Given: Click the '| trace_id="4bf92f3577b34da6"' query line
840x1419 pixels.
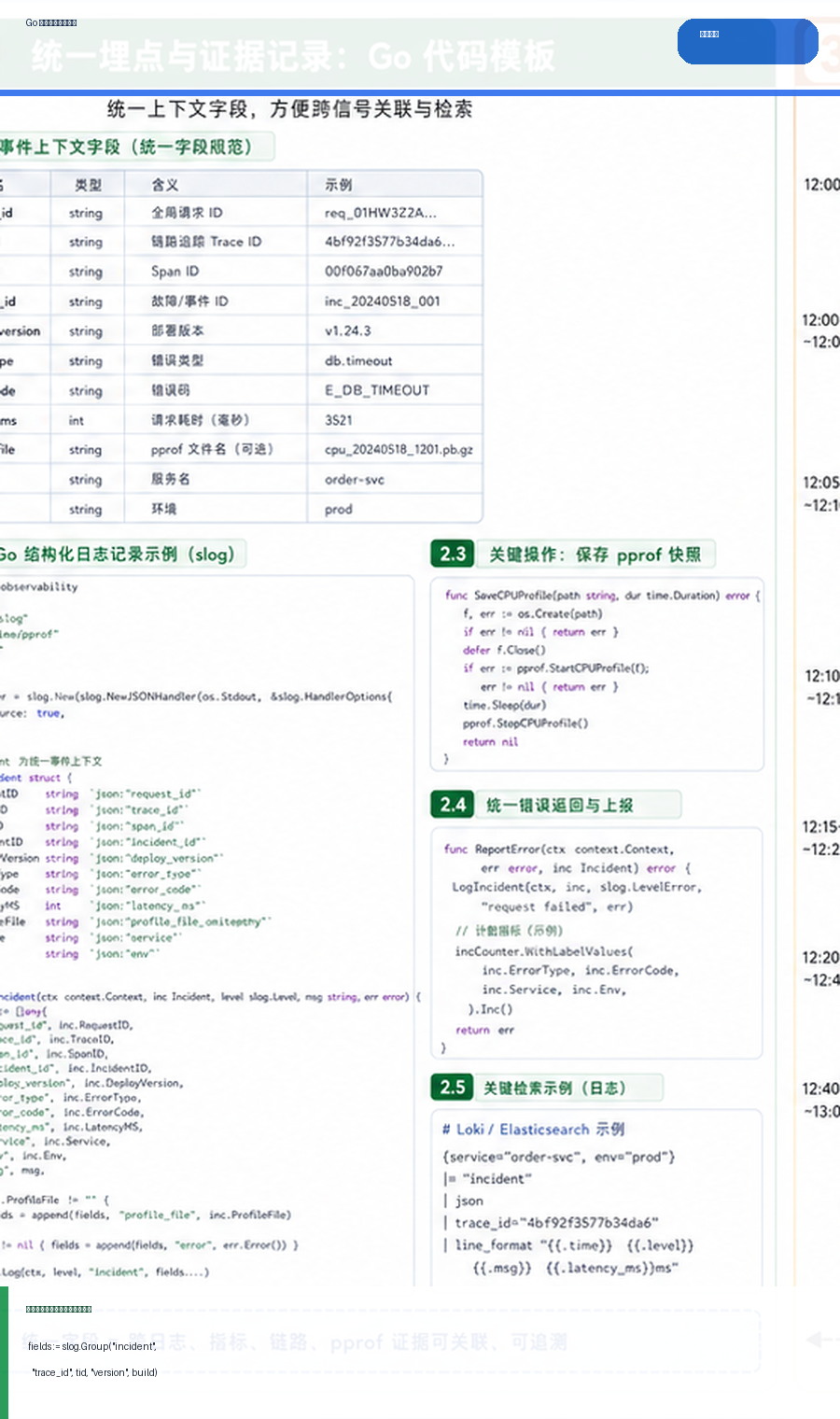Looking at the screenshot, I should tap(551, 1222).
